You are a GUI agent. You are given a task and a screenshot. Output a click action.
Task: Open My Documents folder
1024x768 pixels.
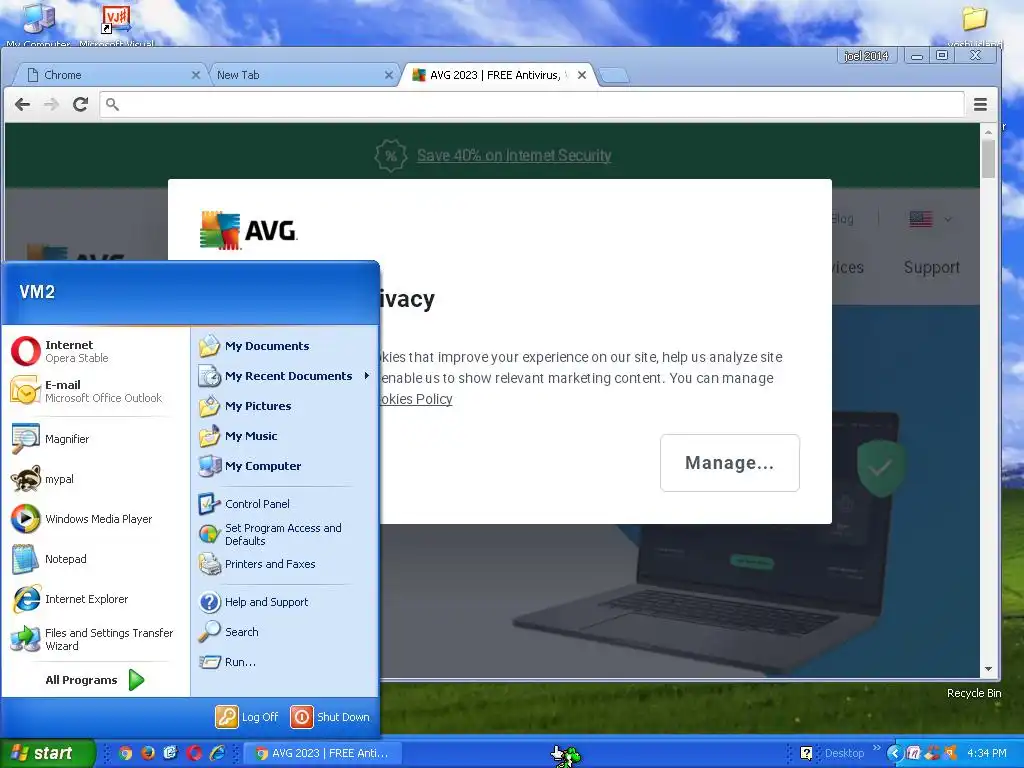pos(284,346)
